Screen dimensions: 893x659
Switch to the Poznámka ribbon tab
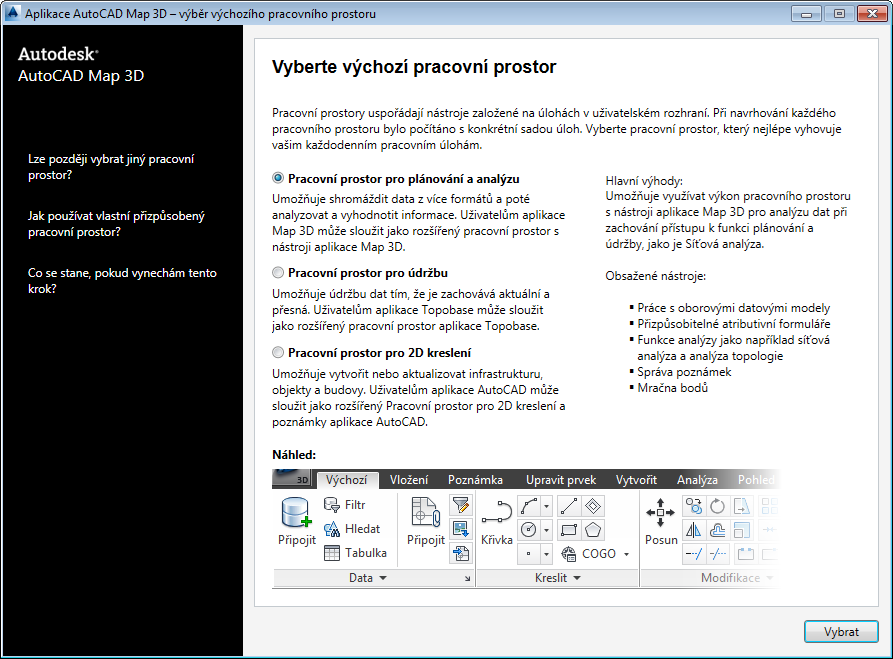pyautogui.click(x=475, y=480)
